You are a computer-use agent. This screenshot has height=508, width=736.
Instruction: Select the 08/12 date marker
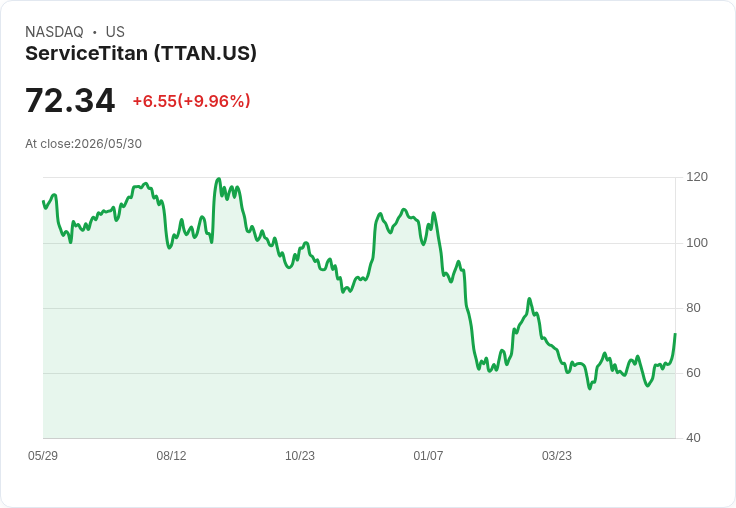171,455
